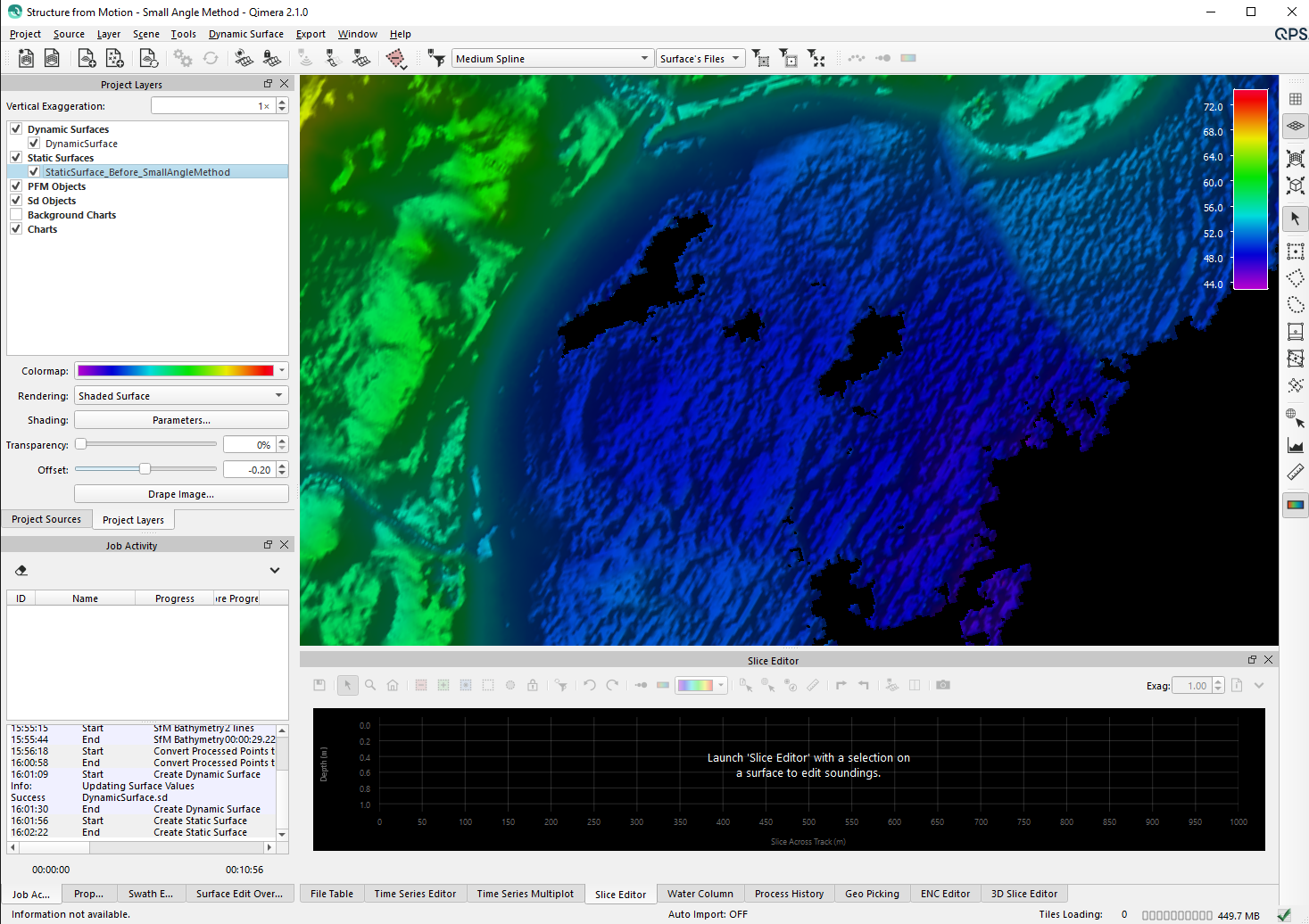1309x924 pixels.
Task: Expand the Rendering Shaded Surface dropdown
Action: (x=181, y=396)
